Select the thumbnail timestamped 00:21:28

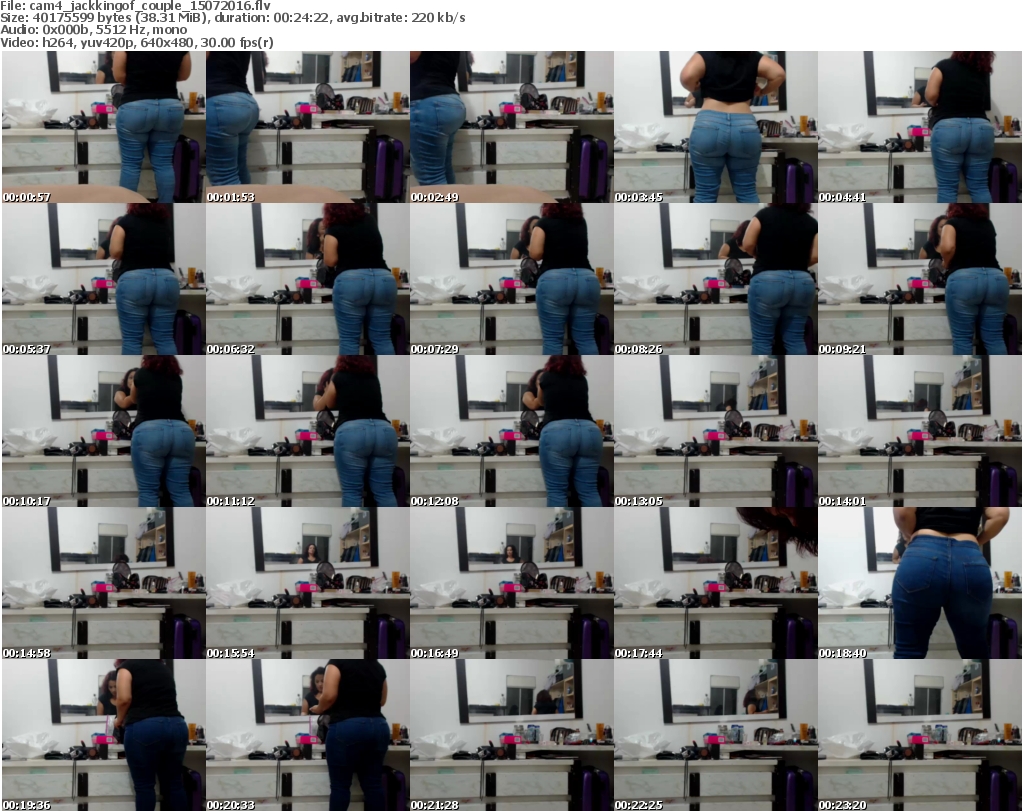click(511, 735)
